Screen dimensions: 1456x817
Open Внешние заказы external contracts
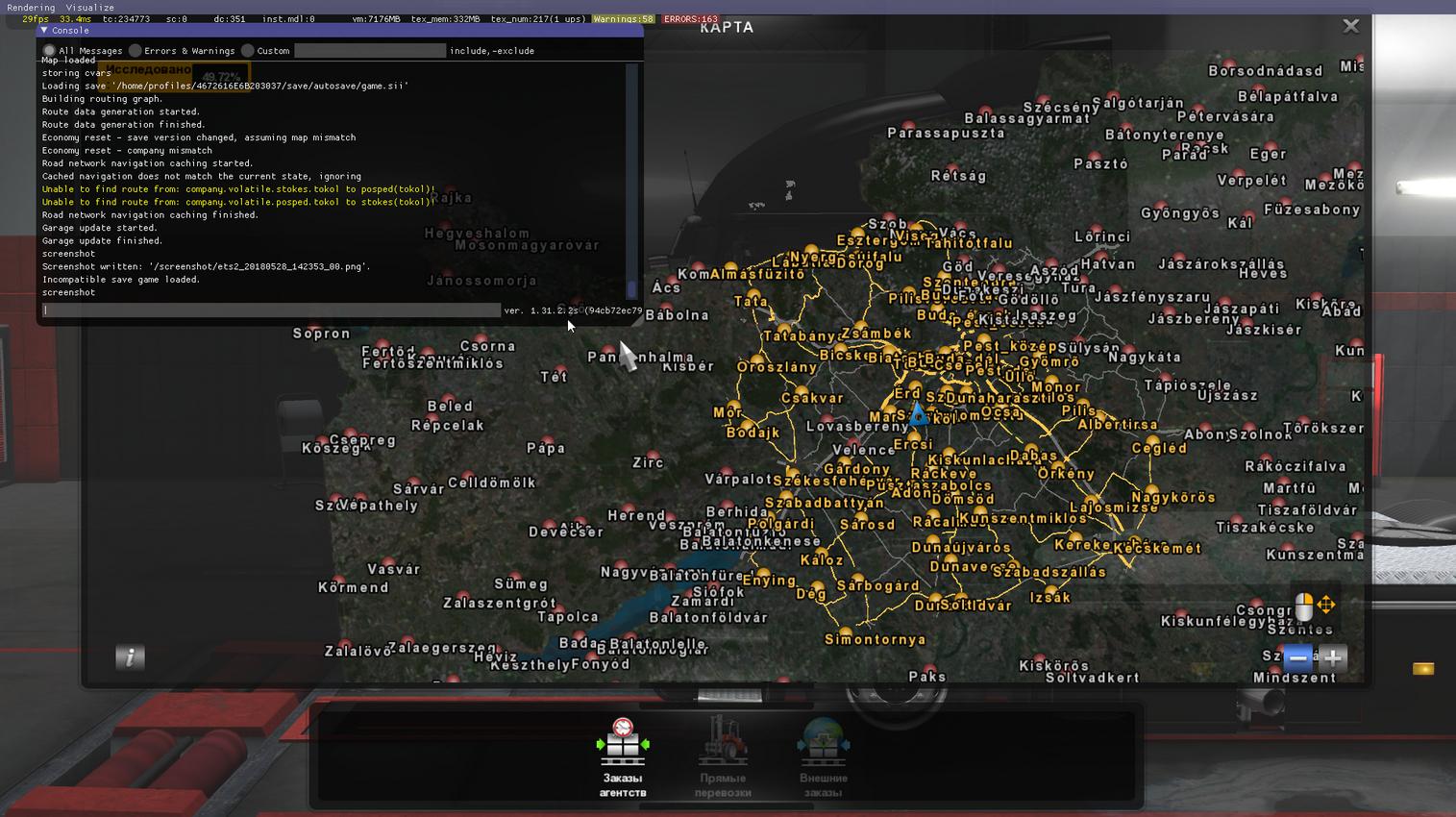coord(823,756)
